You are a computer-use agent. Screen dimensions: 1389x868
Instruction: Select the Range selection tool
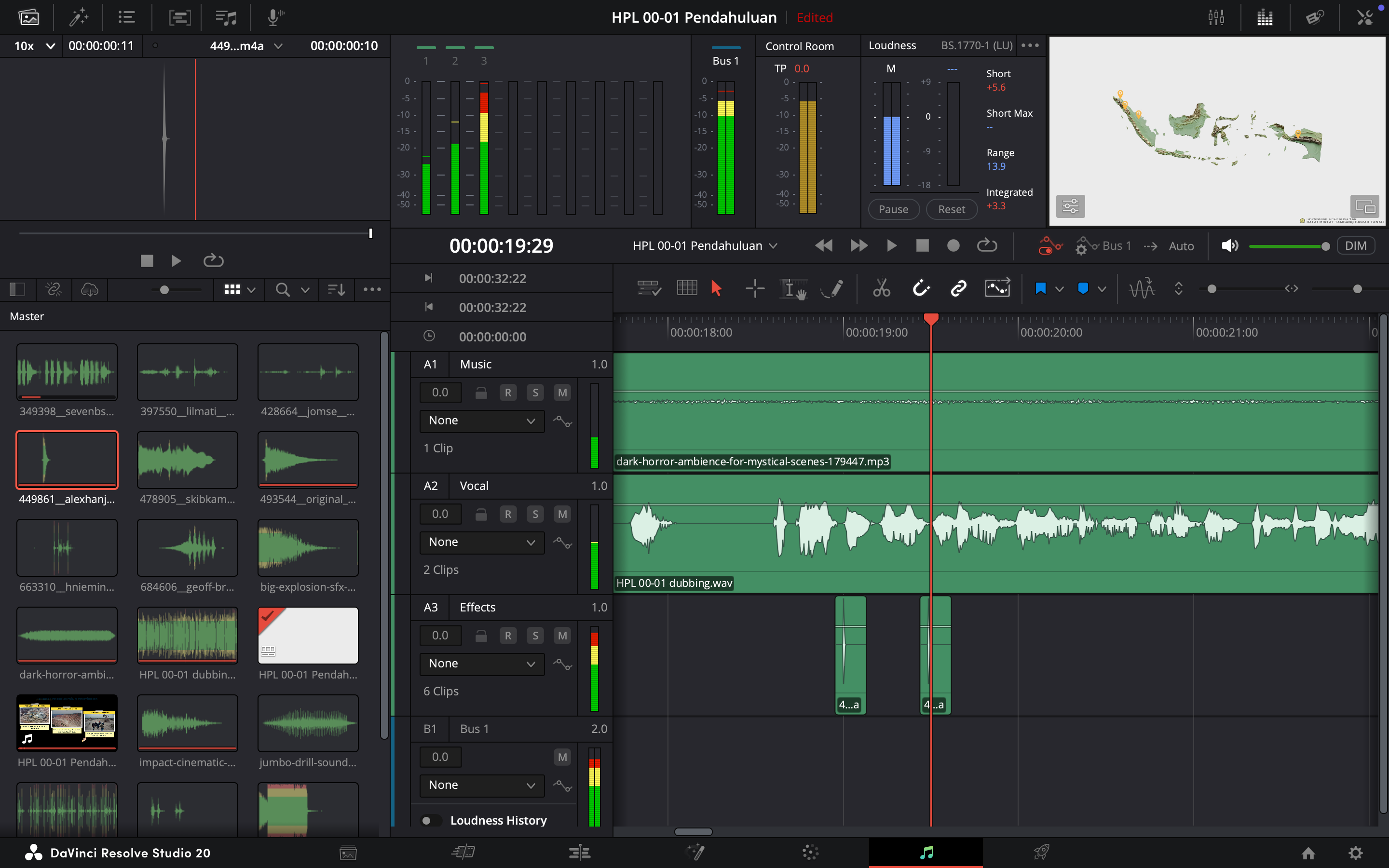coord(755,288)
